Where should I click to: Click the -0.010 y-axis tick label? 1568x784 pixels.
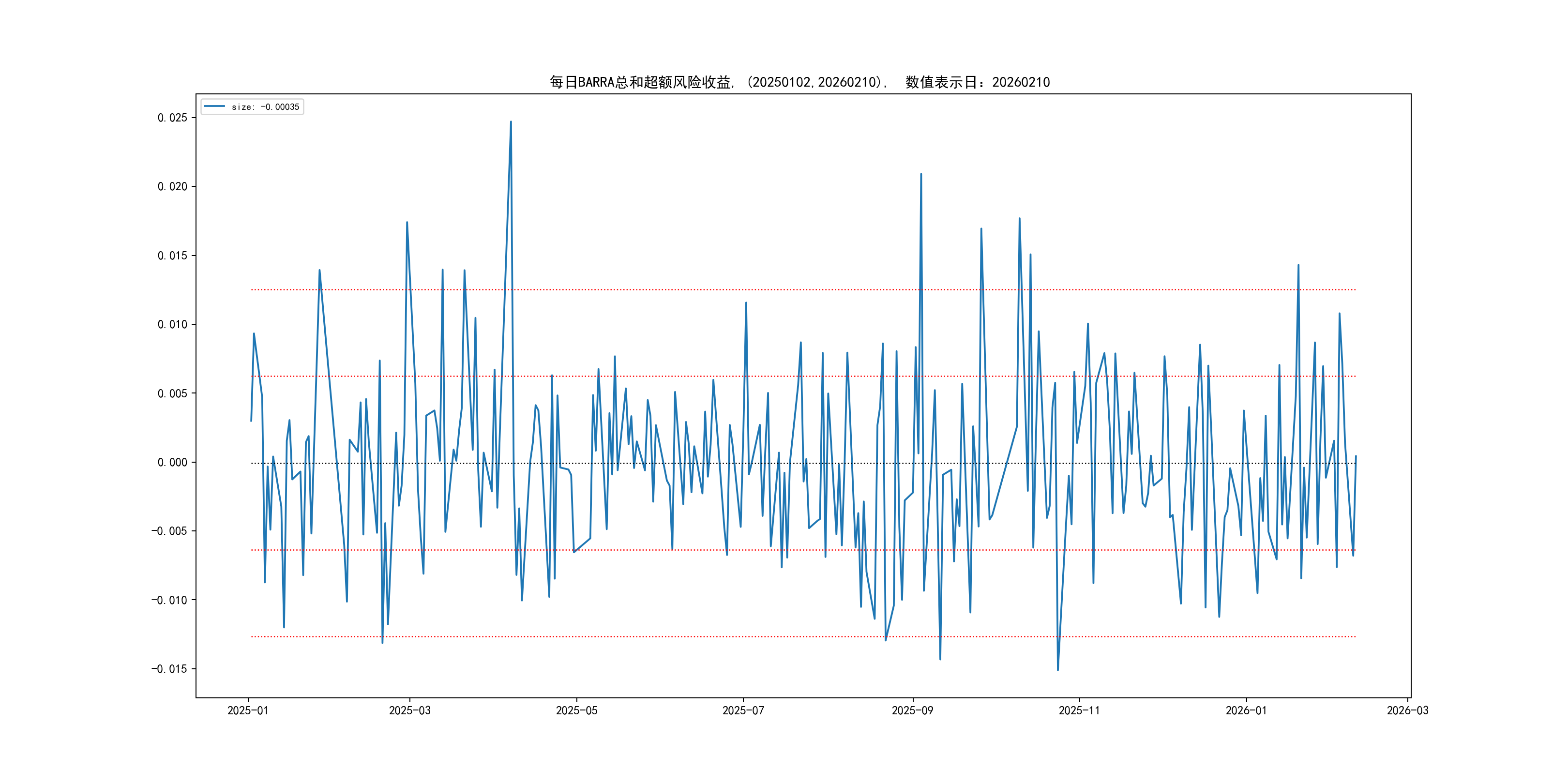[169, 600]
